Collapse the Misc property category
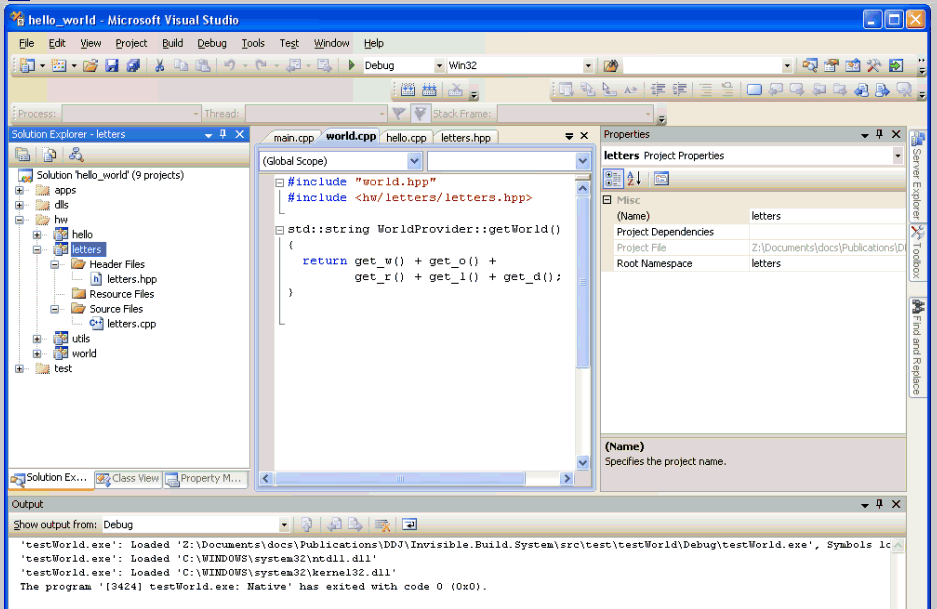The width and height of the screenshot is (937, 609). click(607, 200)
